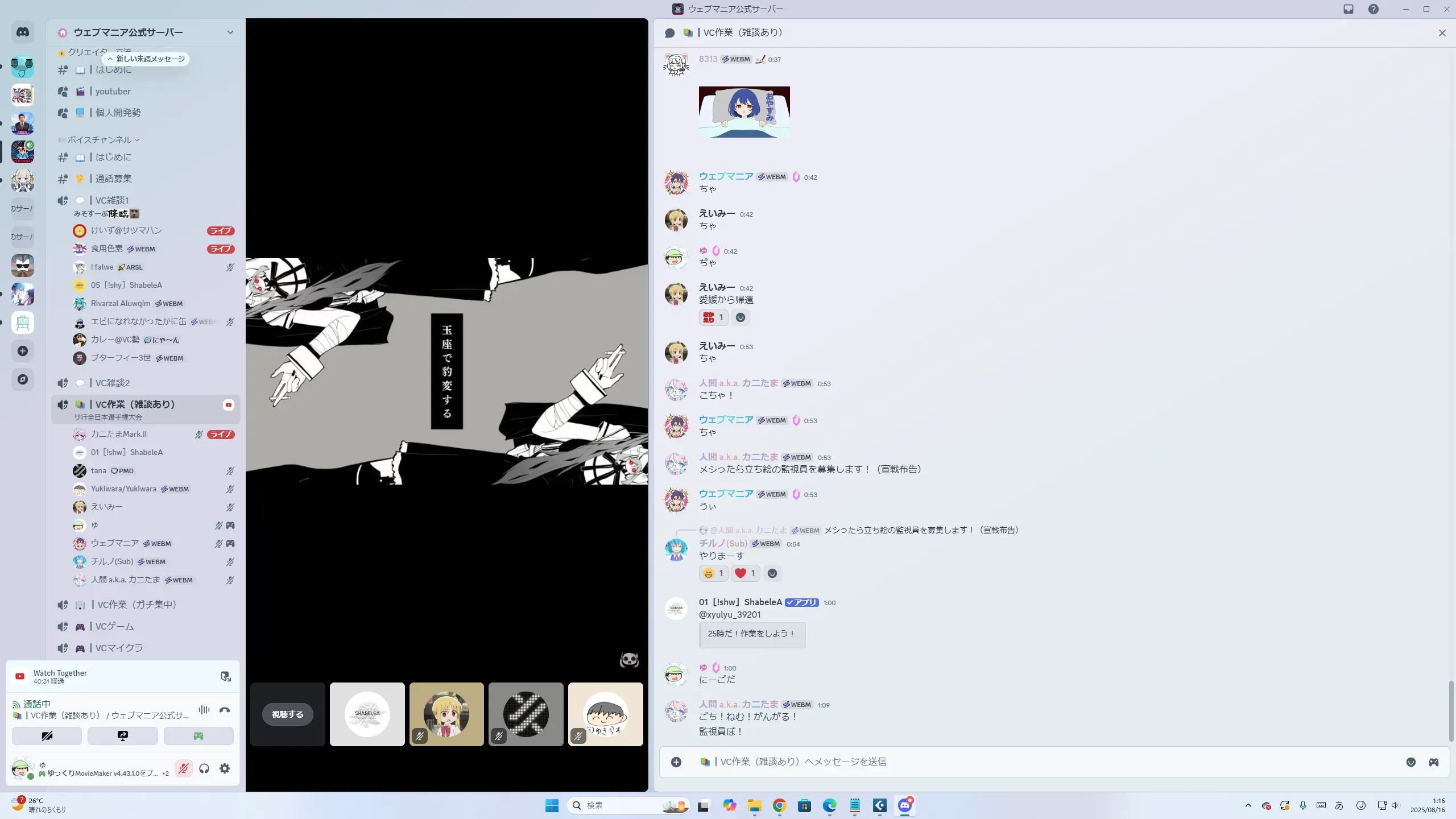
Task: Show hidden system tray icons chevron
Action: click(x=1248, y=805)
